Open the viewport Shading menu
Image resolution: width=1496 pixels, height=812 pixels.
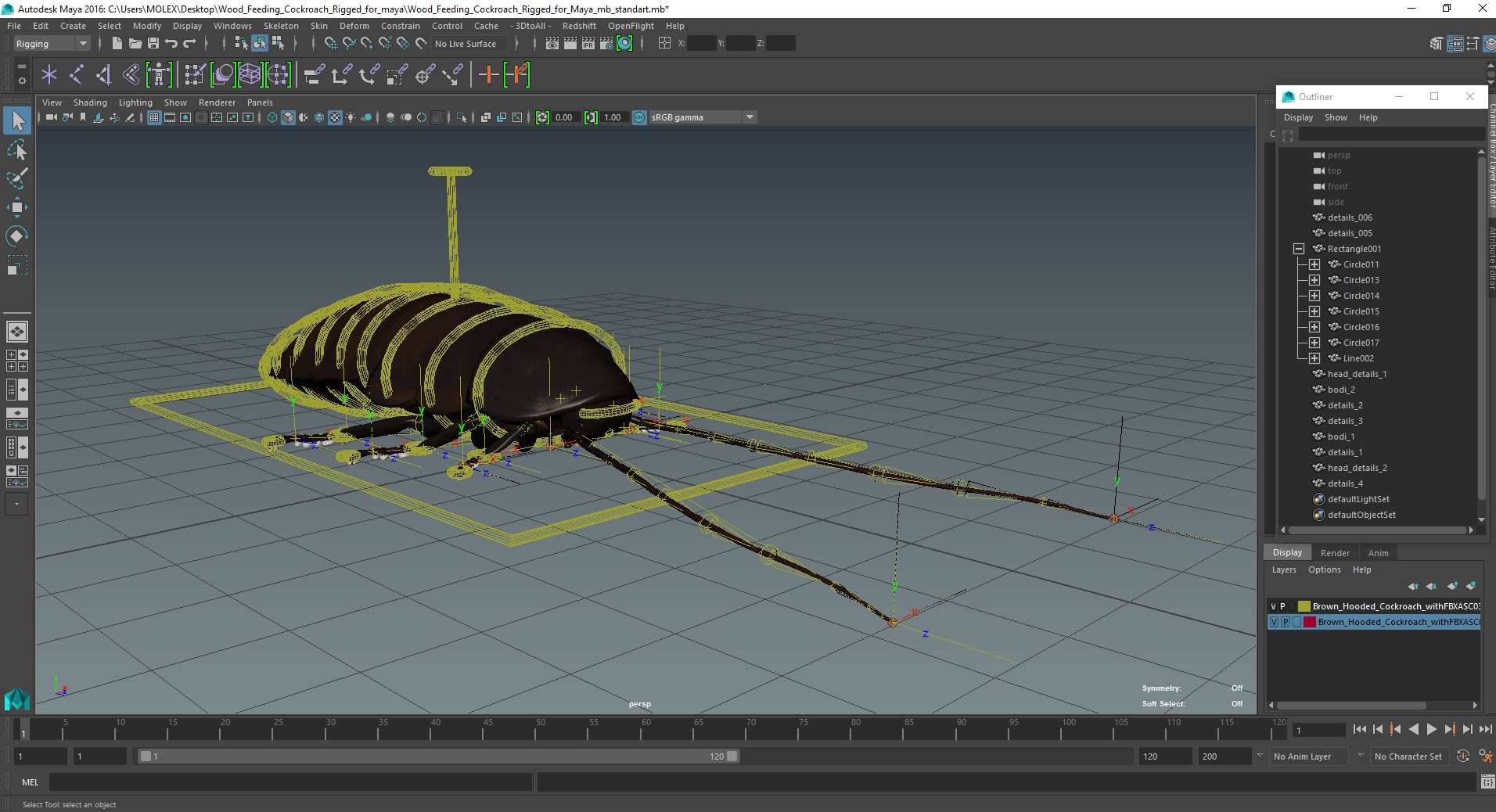[90, 102]
